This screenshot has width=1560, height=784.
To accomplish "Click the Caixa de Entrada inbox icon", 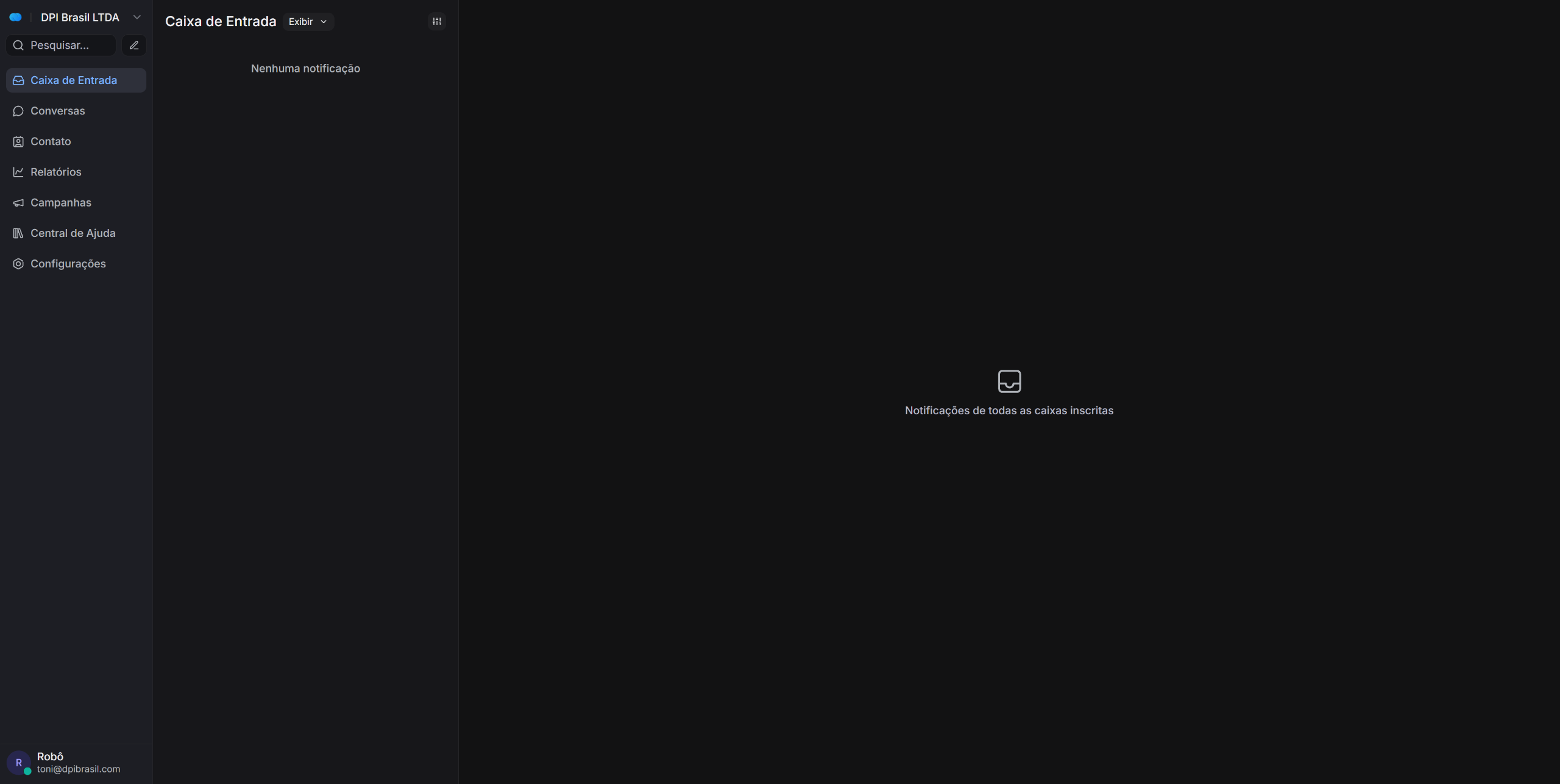I will [x=18, y=80].
